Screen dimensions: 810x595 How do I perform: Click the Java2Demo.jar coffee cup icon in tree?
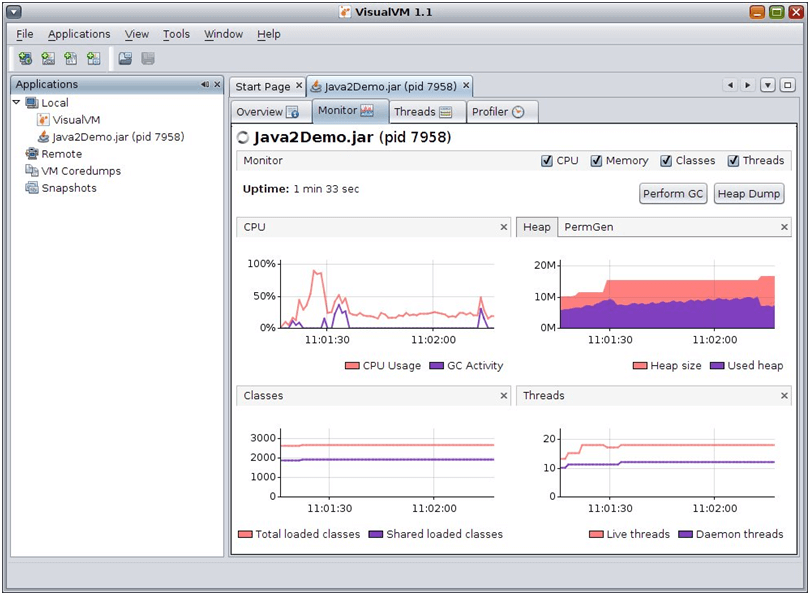click(x=44, y=137)
